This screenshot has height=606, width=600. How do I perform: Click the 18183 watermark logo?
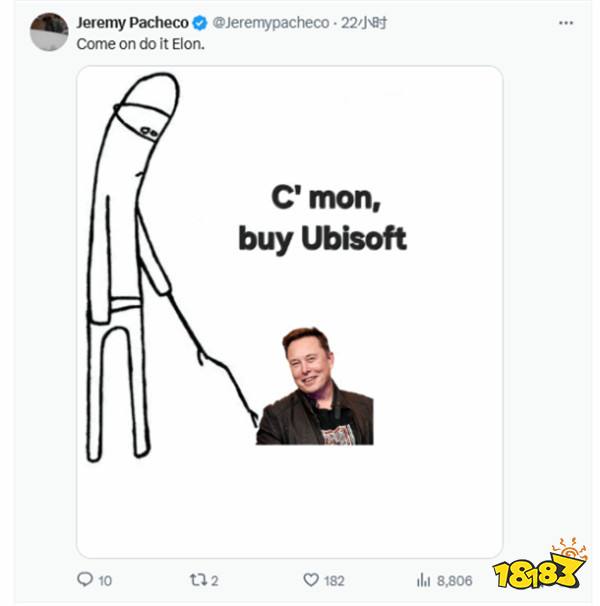tap(540, 565)
